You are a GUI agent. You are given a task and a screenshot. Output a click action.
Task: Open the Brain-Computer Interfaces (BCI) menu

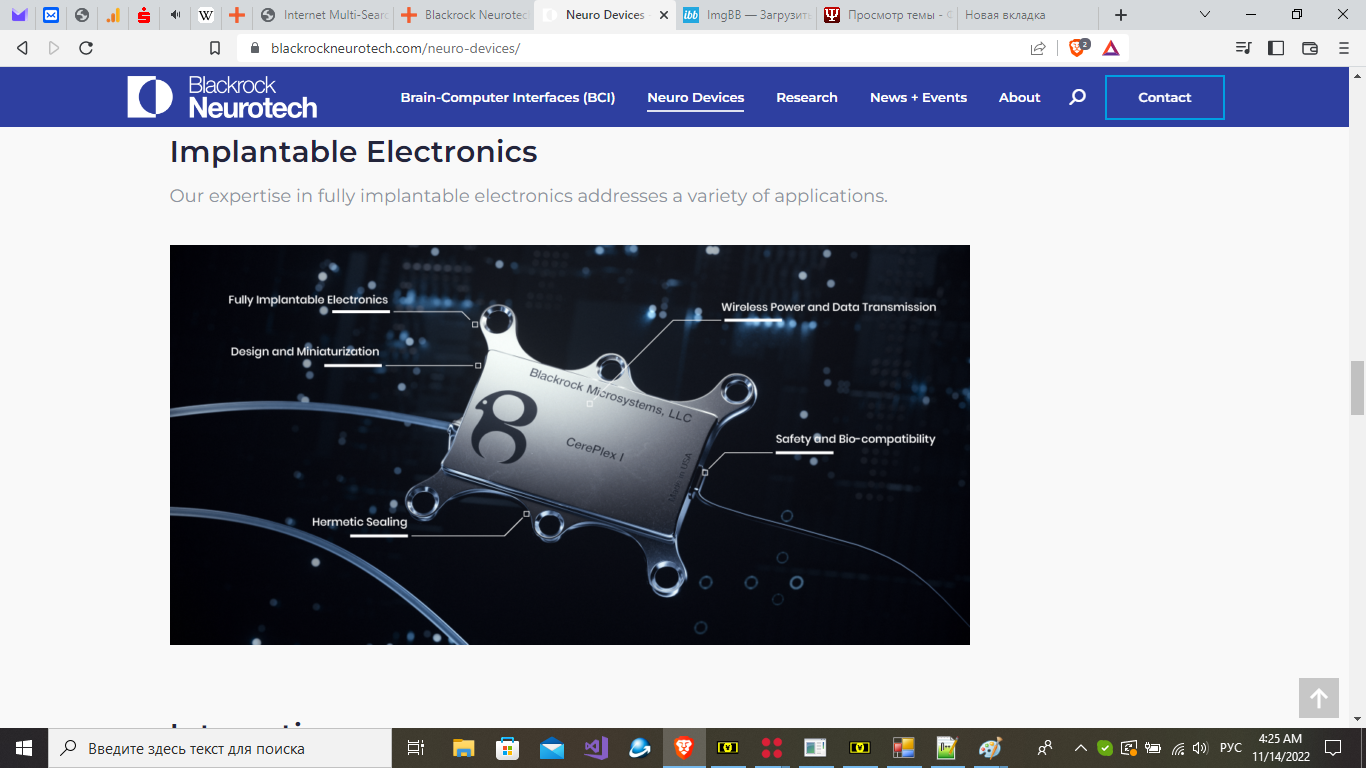coord(508,97)
